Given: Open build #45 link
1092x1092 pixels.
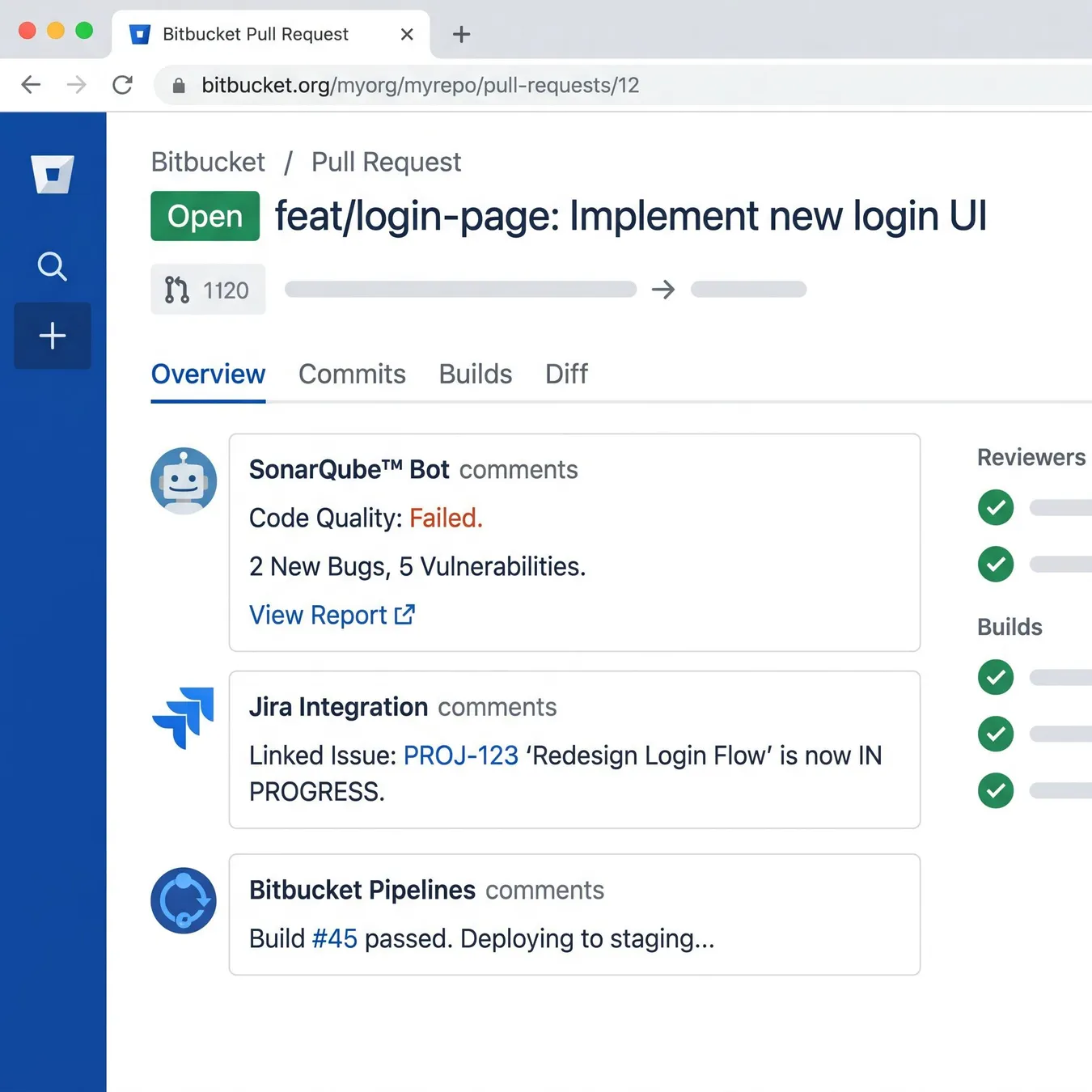Looking at the screenshot, I should 335,938.
